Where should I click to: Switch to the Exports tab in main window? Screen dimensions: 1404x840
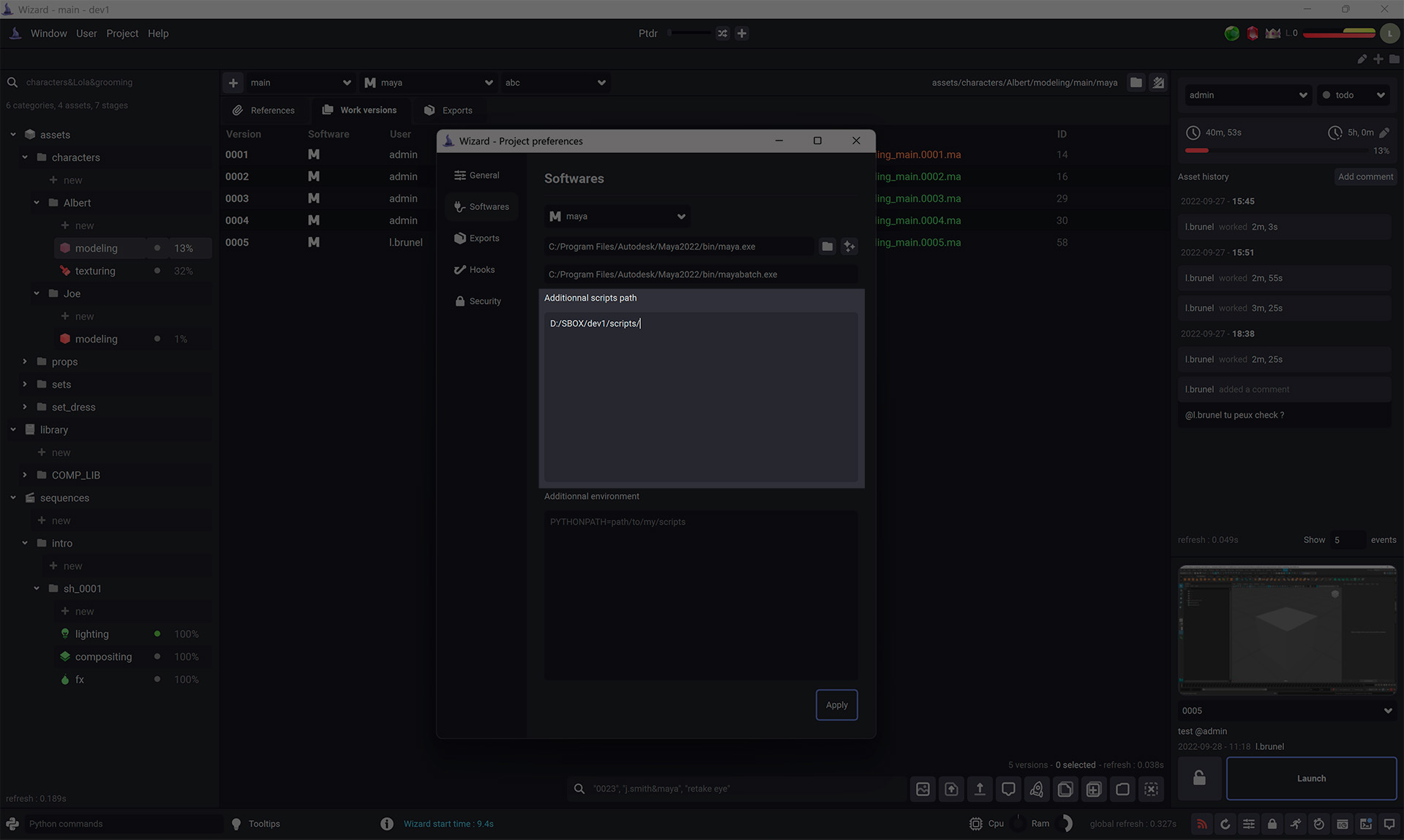(448, 110)
